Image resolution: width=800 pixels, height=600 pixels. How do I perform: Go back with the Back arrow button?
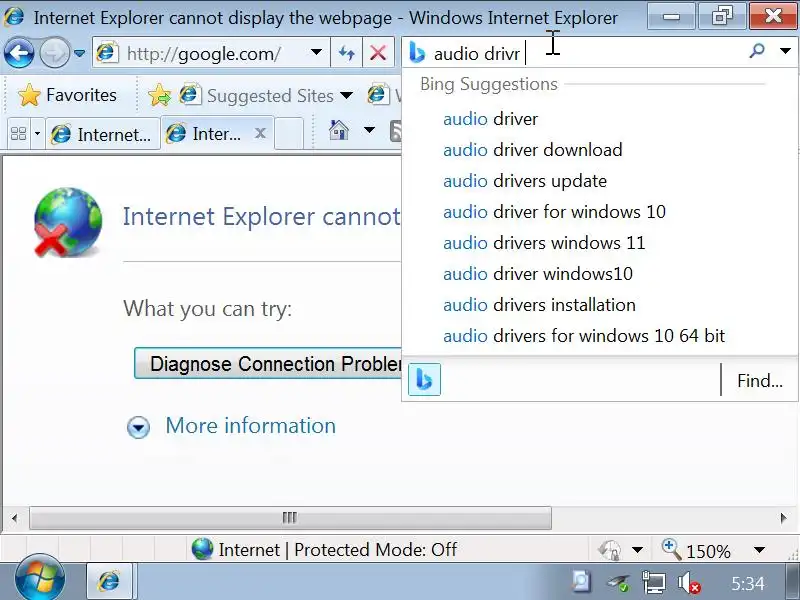pos(19,53)
